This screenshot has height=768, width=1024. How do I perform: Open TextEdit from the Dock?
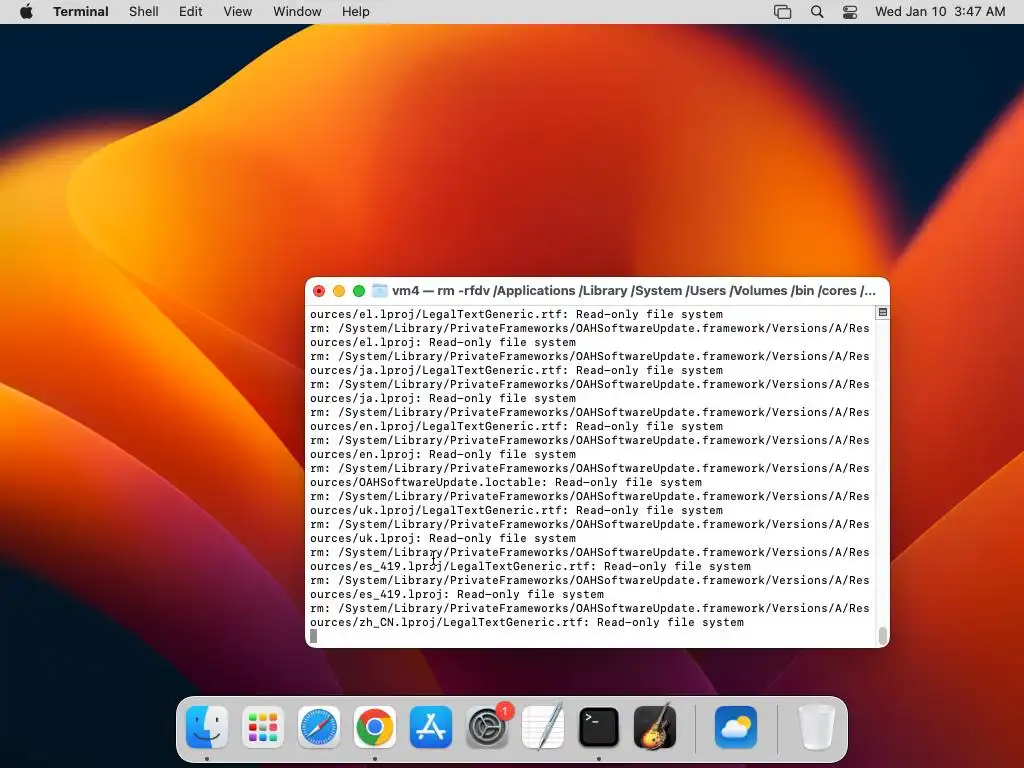(x=543, y=727)
